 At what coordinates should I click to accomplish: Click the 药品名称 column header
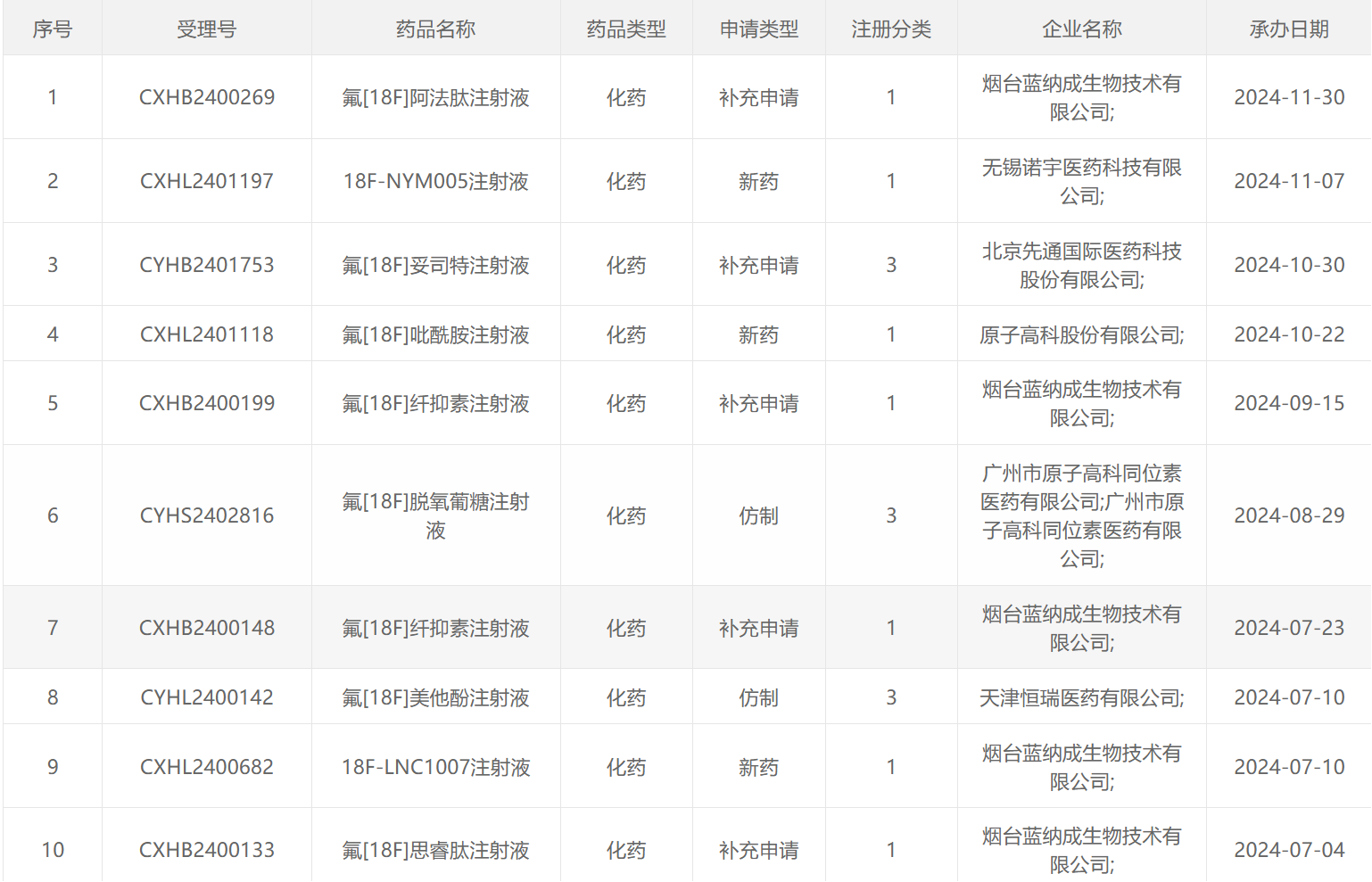click(435, 29)
